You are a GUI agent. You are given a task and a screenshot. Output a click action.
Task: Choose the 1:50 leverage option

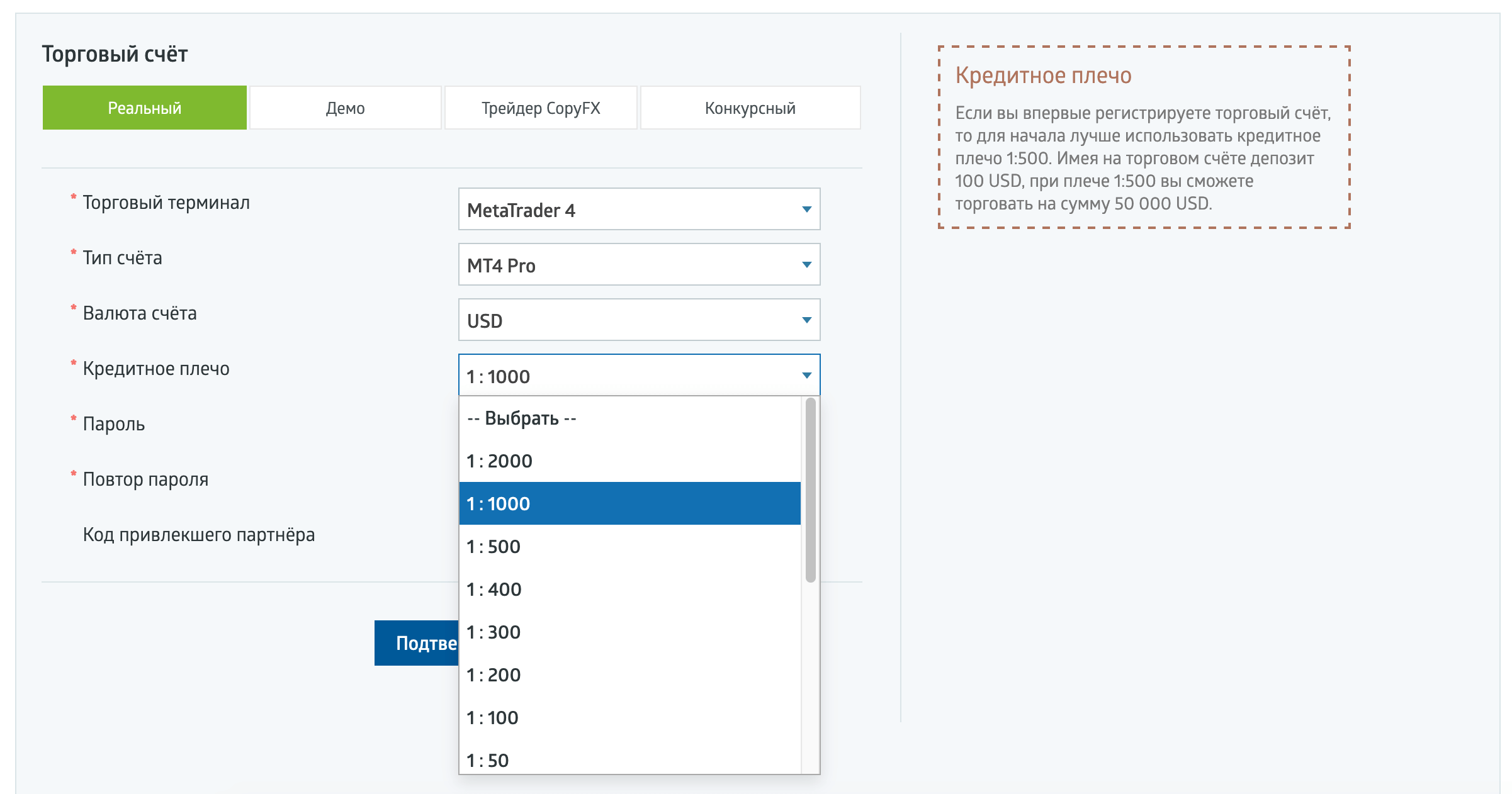click(629, 760)
